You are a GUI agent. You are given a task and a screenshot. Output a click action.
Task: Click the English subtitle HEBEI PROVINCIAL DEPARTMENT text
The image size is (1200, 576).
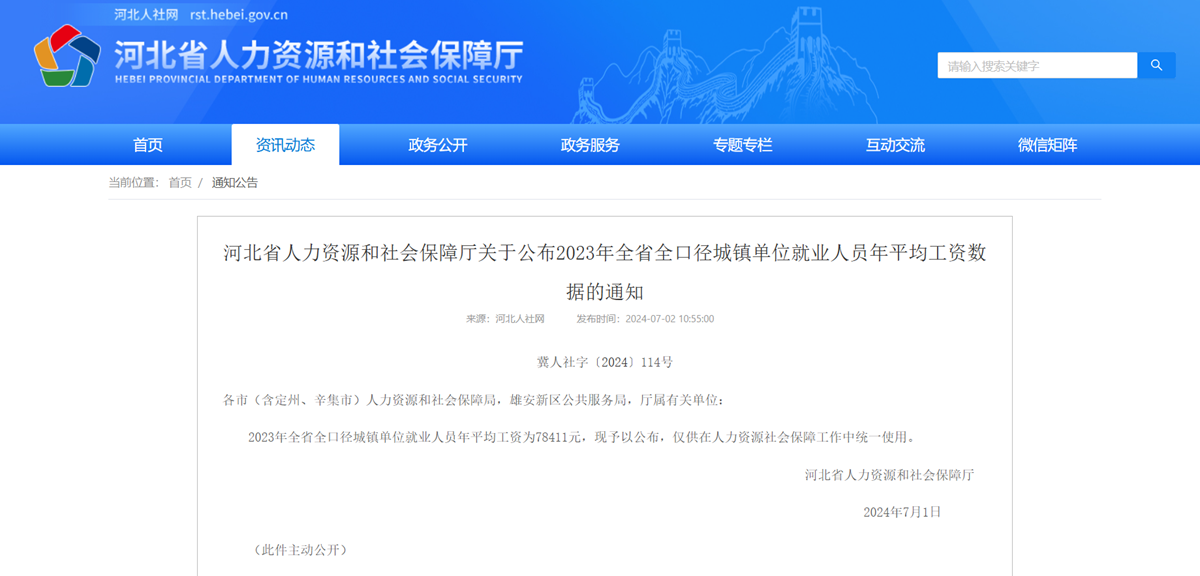tap(319, 80)
